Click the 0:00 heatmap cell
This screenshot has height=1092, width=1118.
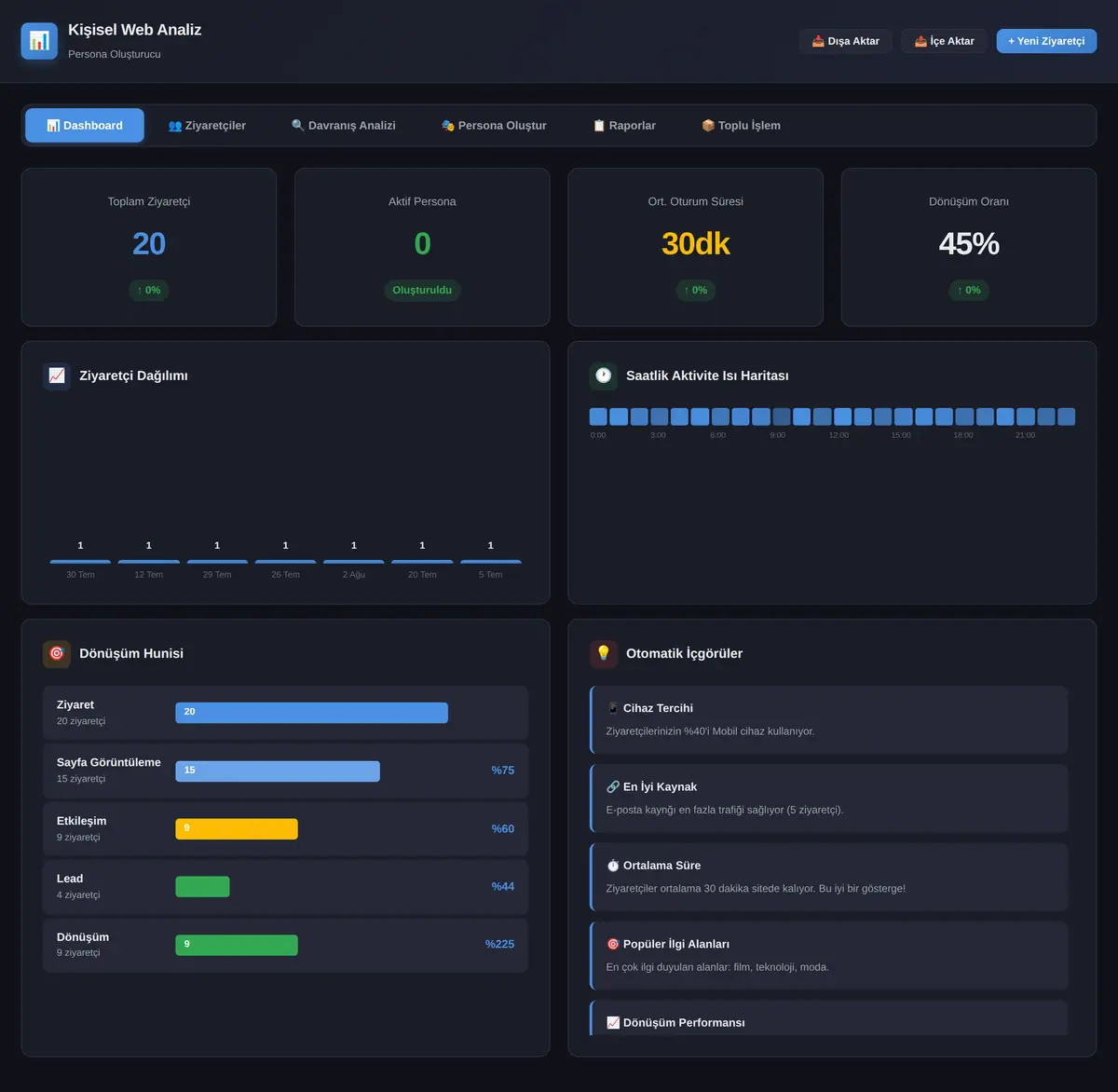(x=598, y=416)
